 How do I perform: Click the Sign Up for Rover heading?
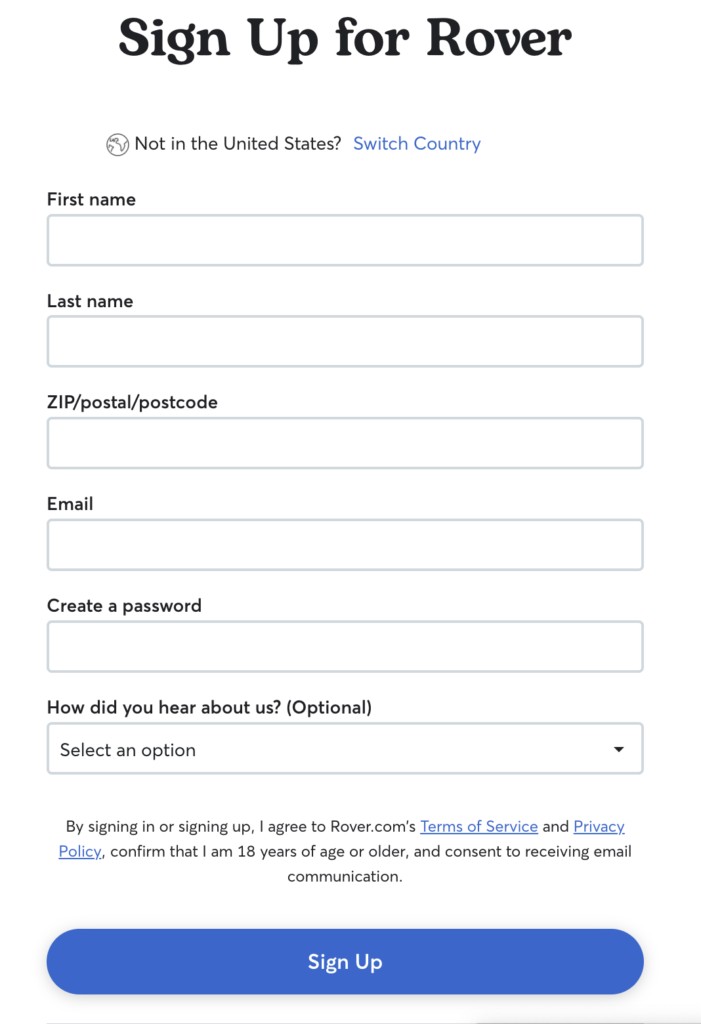point(345,39)
